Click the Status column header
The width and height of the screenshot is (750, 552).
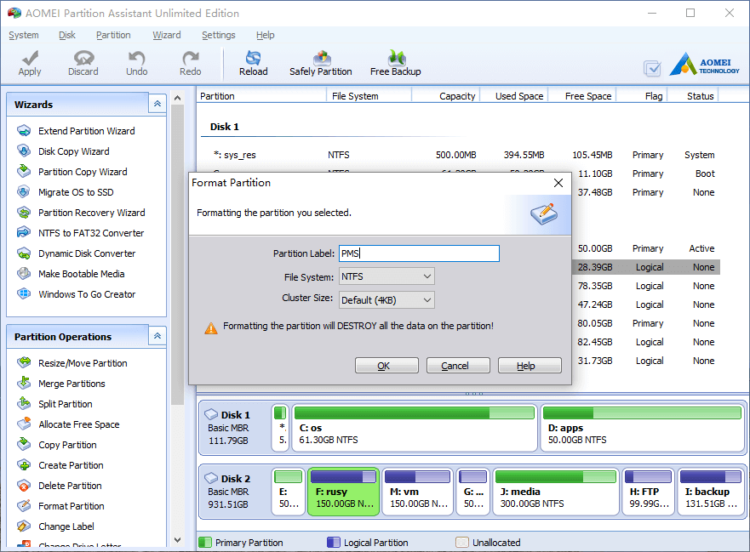pos(693,96)
